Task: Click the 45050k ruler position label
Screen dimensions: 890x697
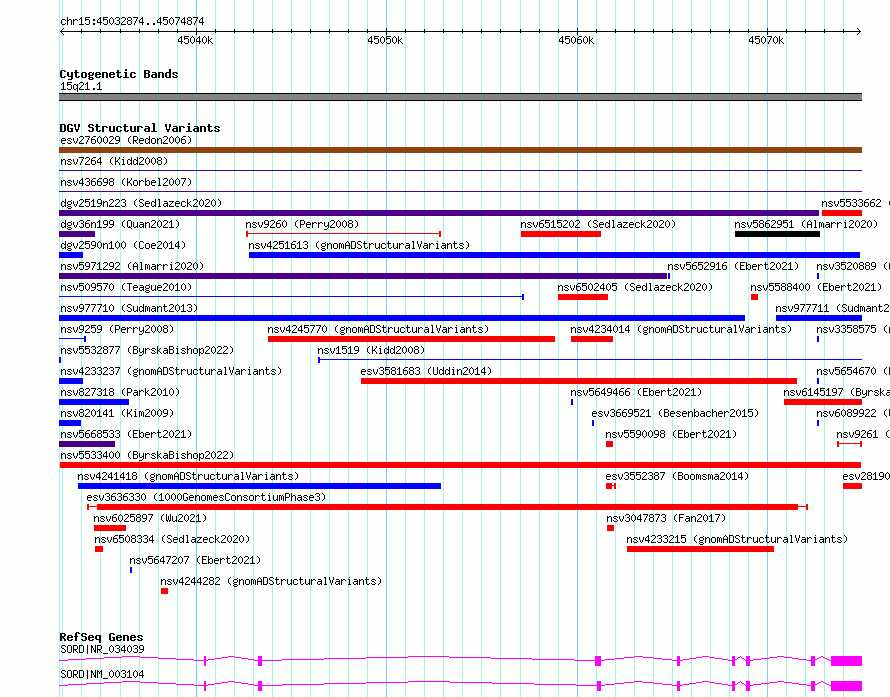Action: [x=385, y=40]
